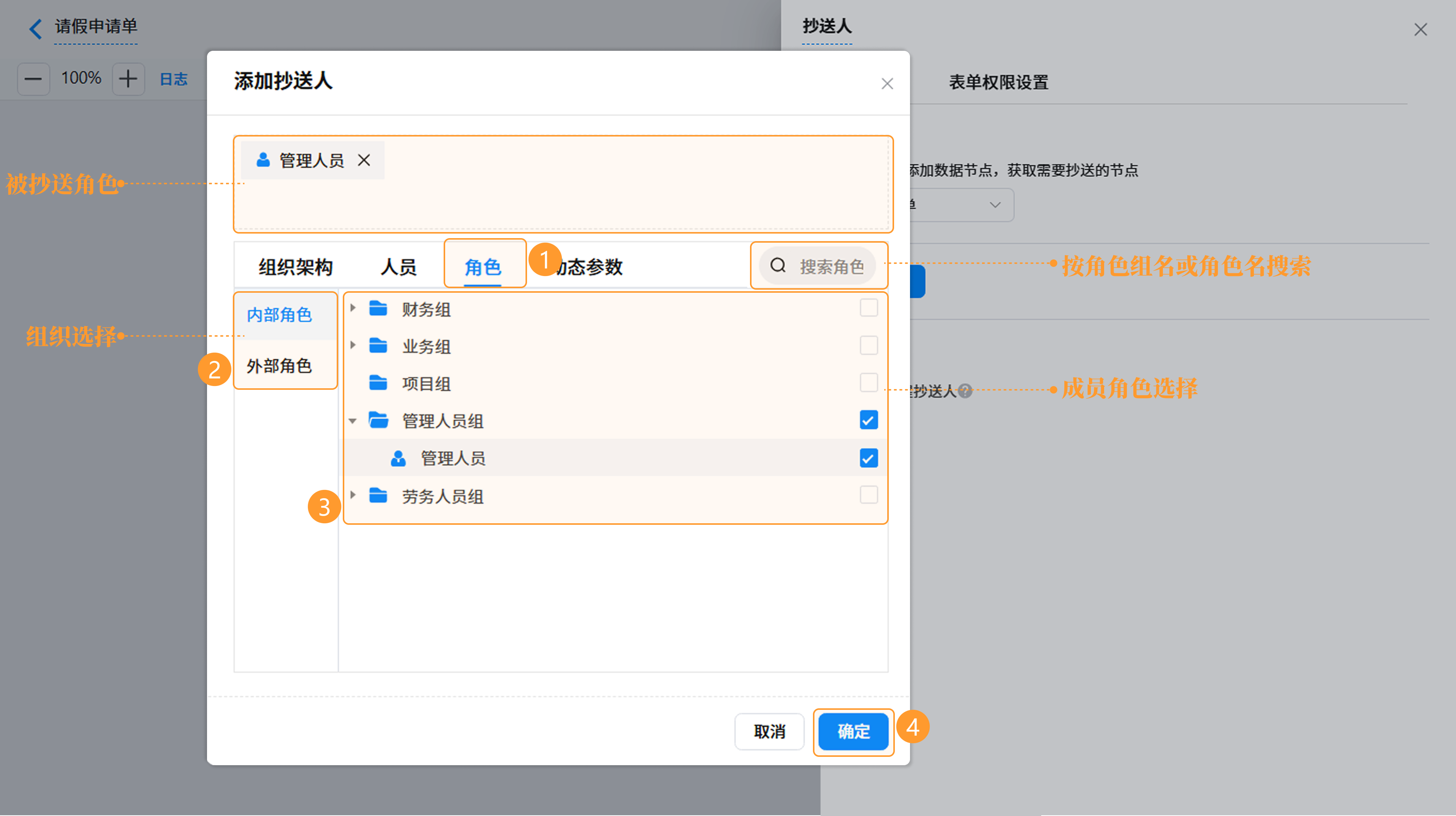Viewport: 1456px width, 816px height.
Task: Go back using the arrow beside 请假申请单
Action: 35,28
